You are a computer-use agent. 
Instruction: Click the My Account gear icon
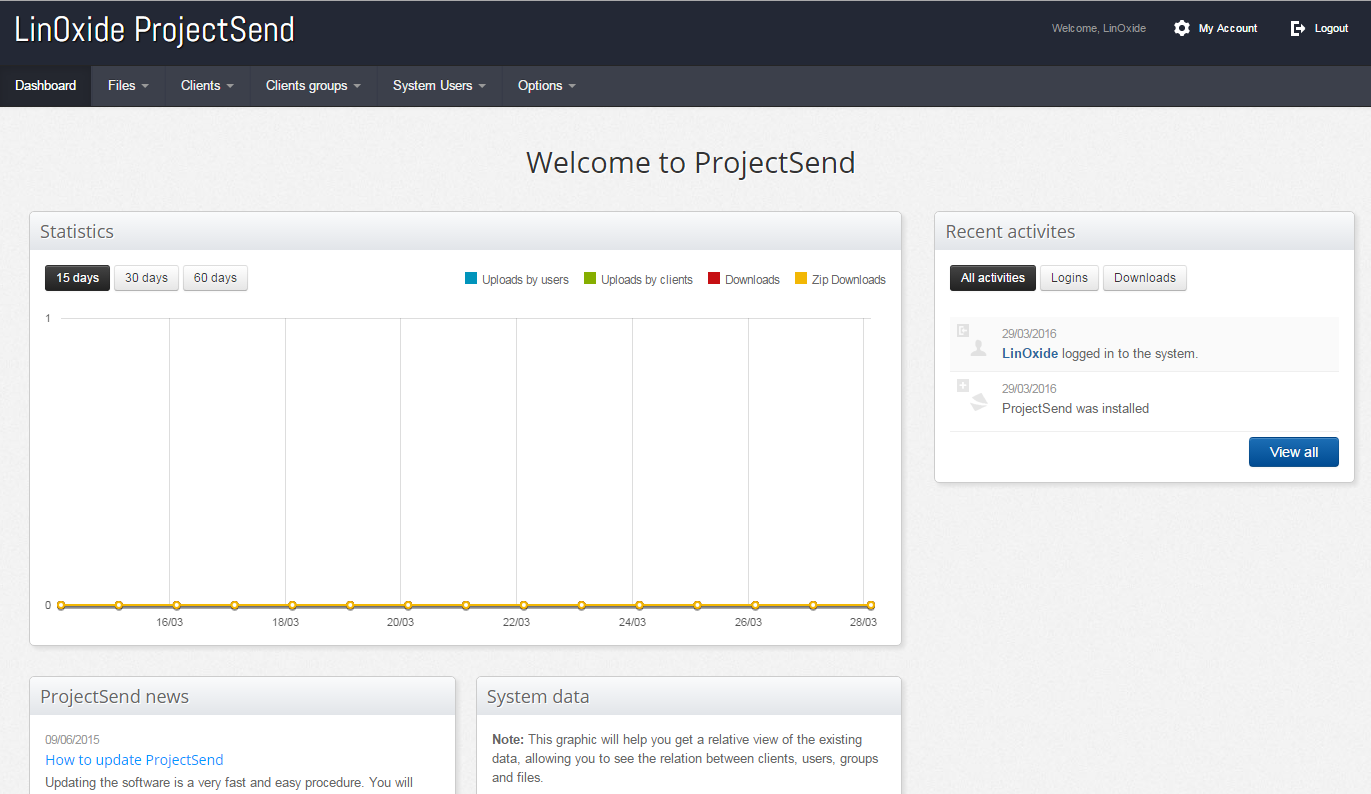tap(1182, 28)
